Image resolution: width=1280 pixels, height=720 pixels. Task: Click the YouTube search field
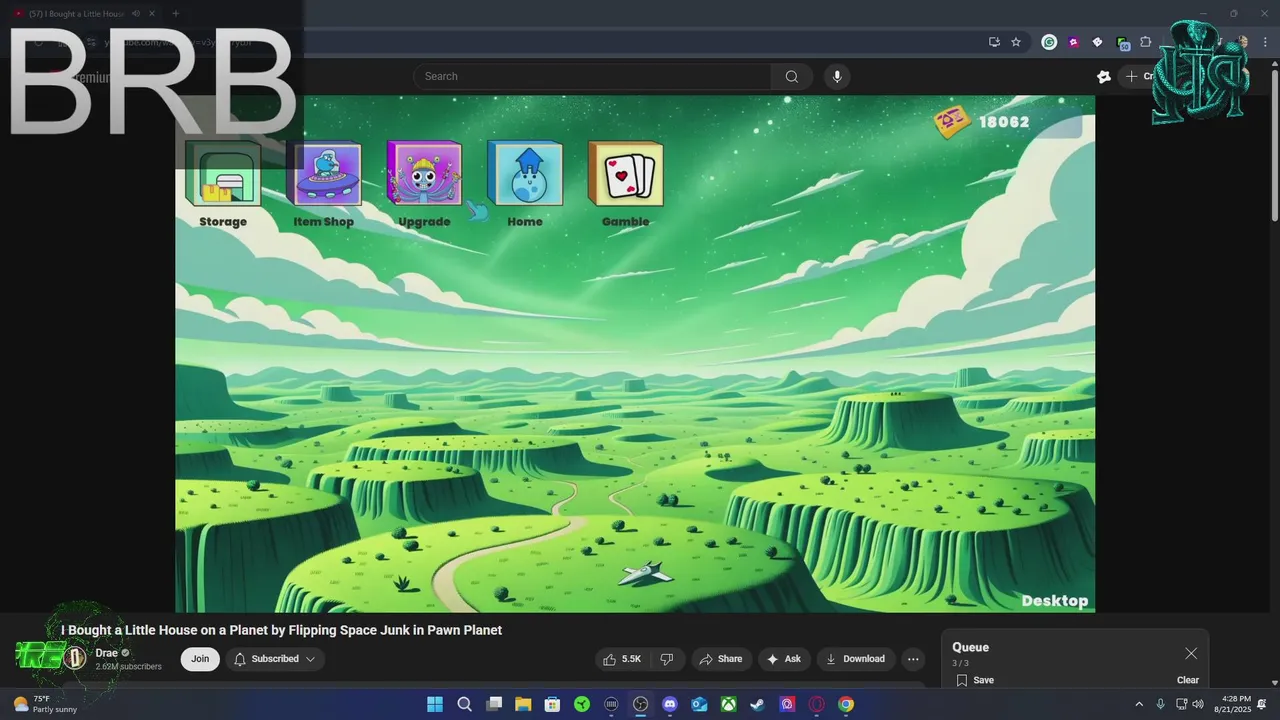click(592, 76)
